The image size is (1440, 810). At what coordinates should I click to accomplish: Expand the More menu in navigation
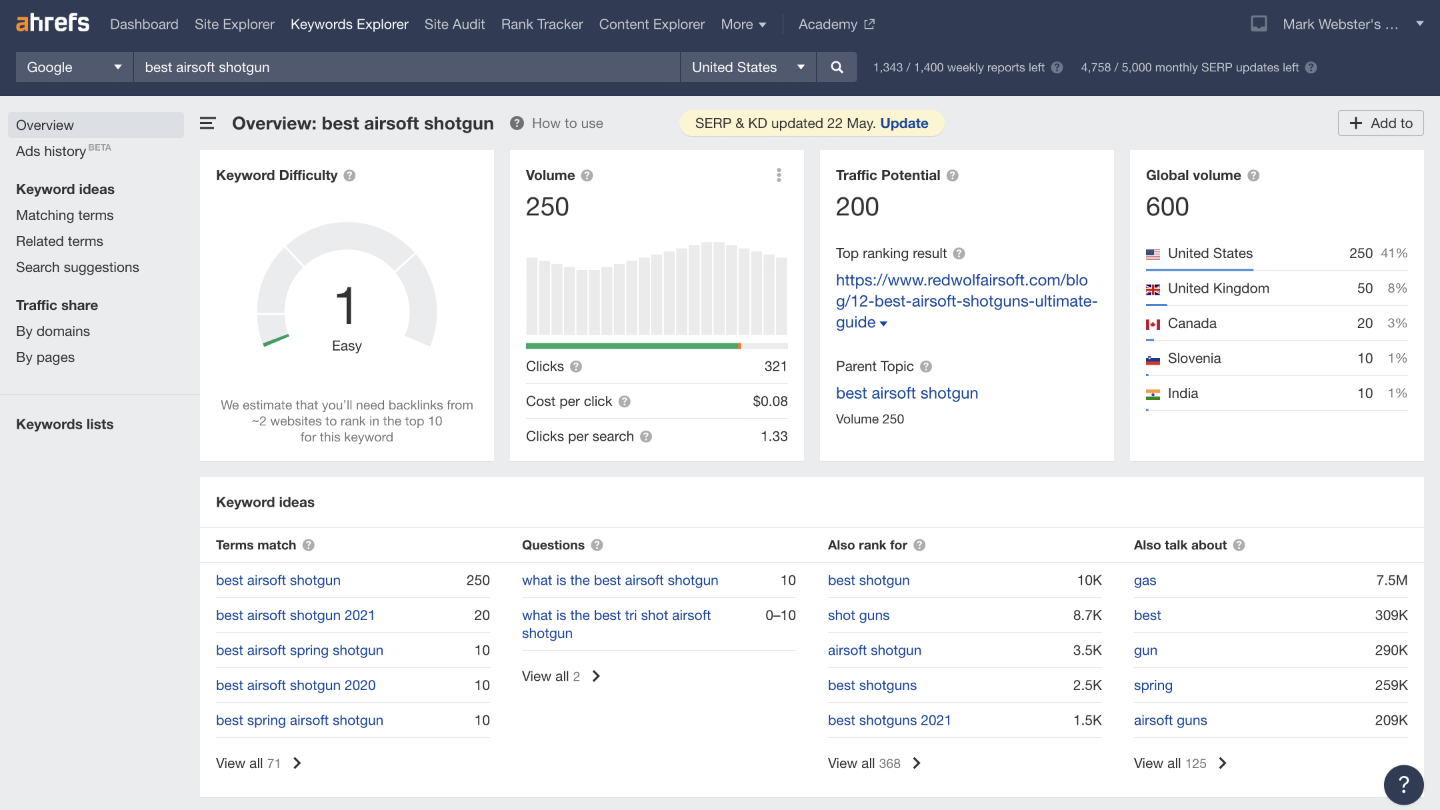744,24
